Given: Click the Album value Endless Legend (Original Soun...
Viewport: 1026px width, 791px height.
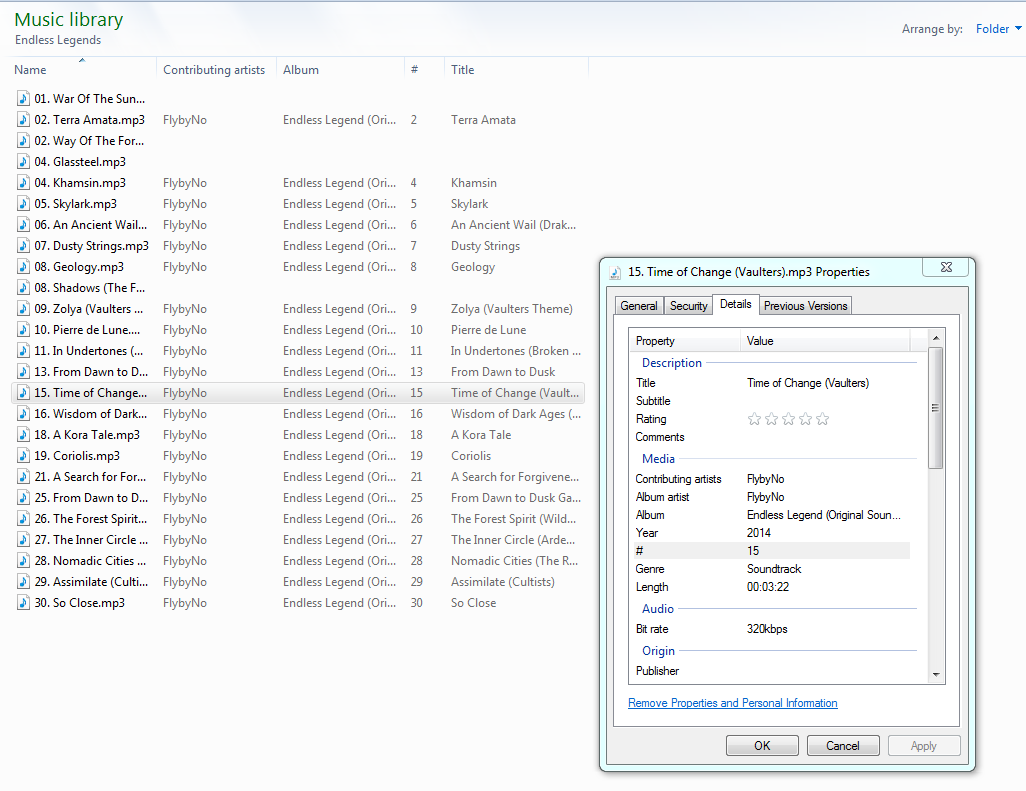Looking at the screenshot, I should click(x=824, y=516).
